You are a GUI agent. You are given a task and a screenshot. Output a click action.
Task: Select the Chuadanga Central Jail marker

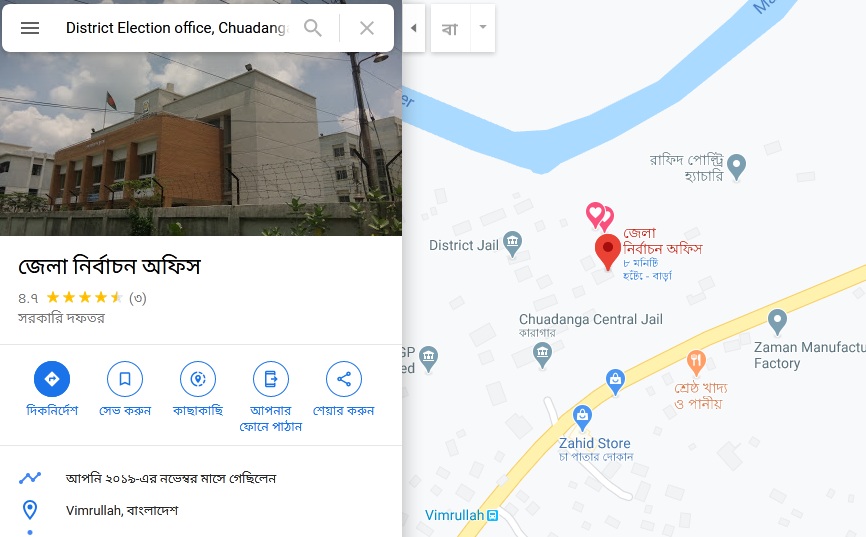click(x=542, y=355)
